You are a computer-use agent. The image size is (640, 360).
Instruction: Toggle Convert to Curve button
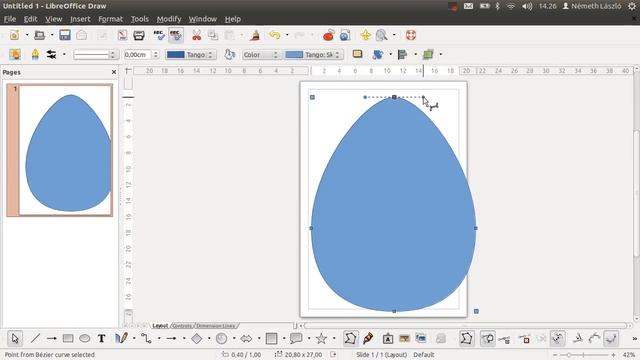point(558,338)
